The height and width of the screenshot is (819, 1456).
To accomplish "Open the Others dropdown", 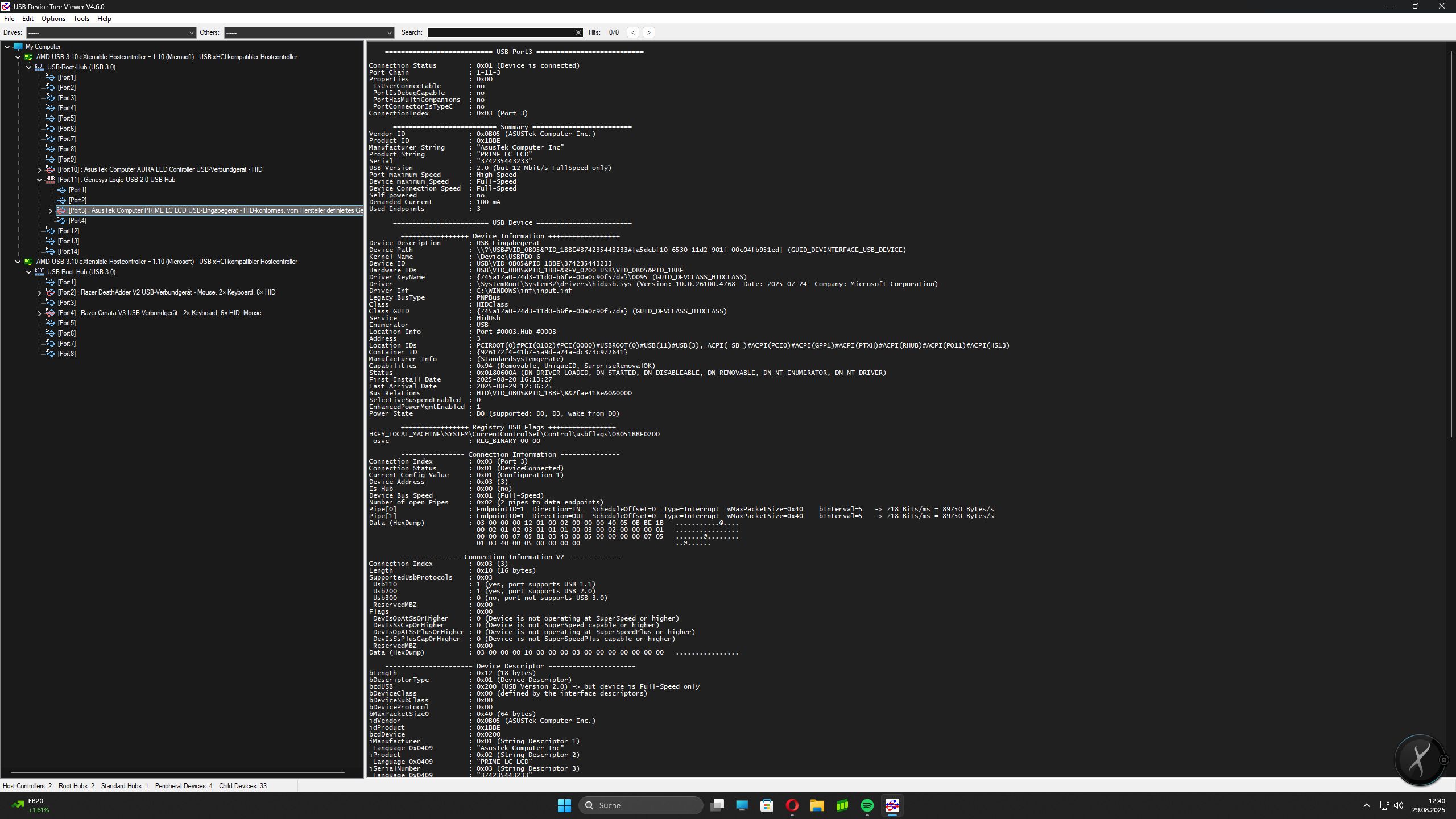I will pyautogui.click(x=389, y=32).
